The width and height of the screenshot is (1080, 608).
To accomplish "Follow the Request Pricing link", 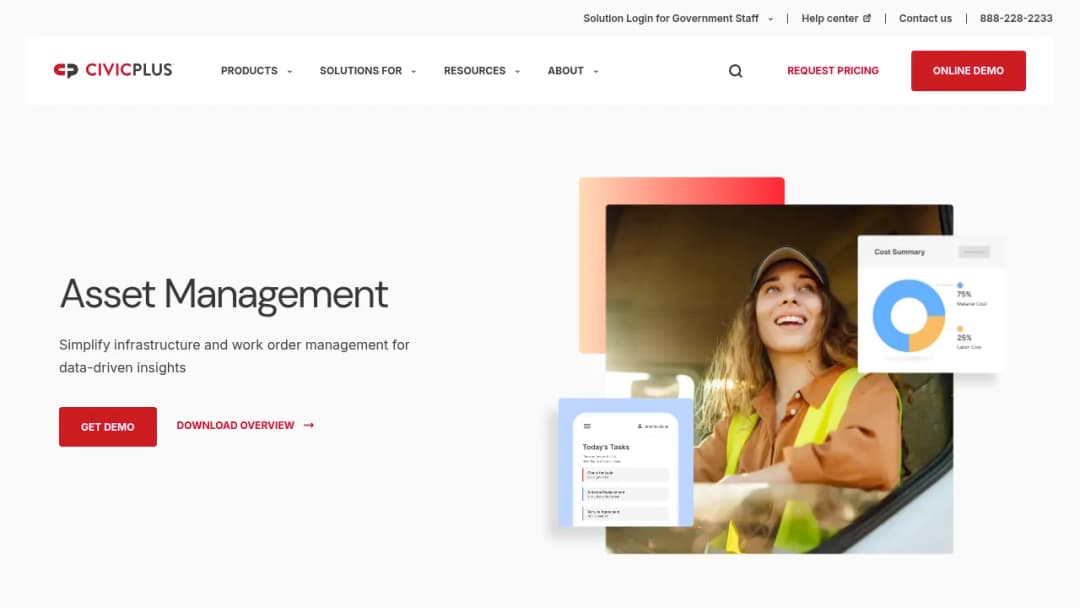I will (833, 71).
